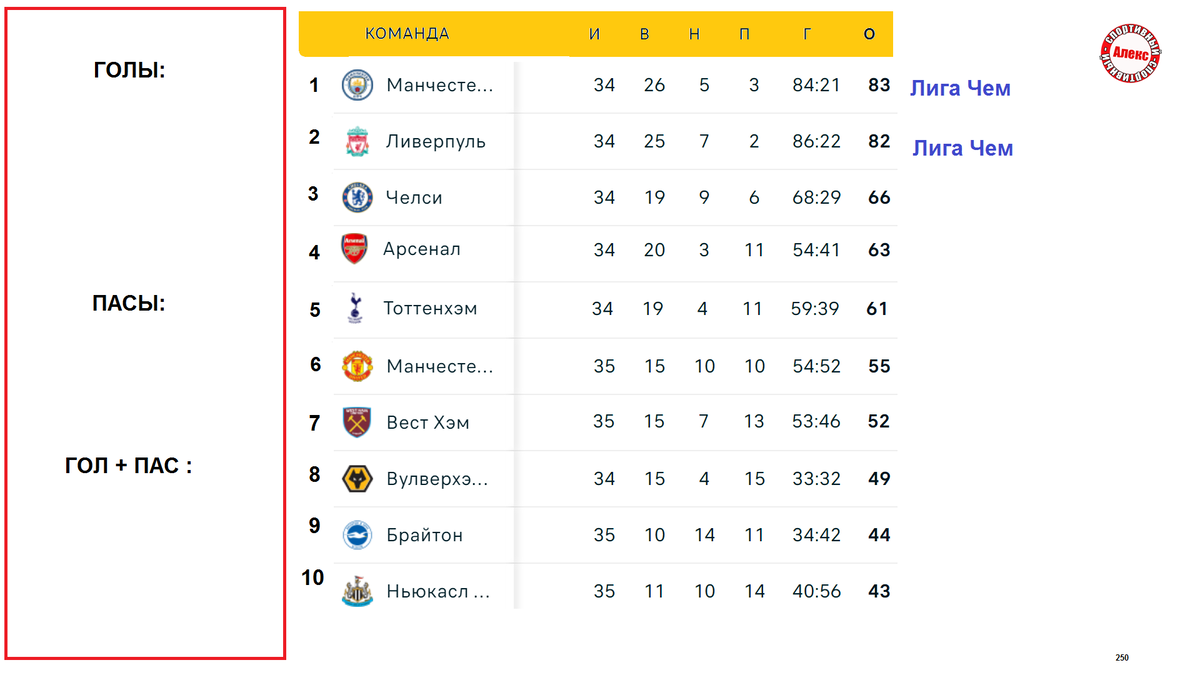Open the first Лига Чем label

pyautogui.click(x=960, y=88)
